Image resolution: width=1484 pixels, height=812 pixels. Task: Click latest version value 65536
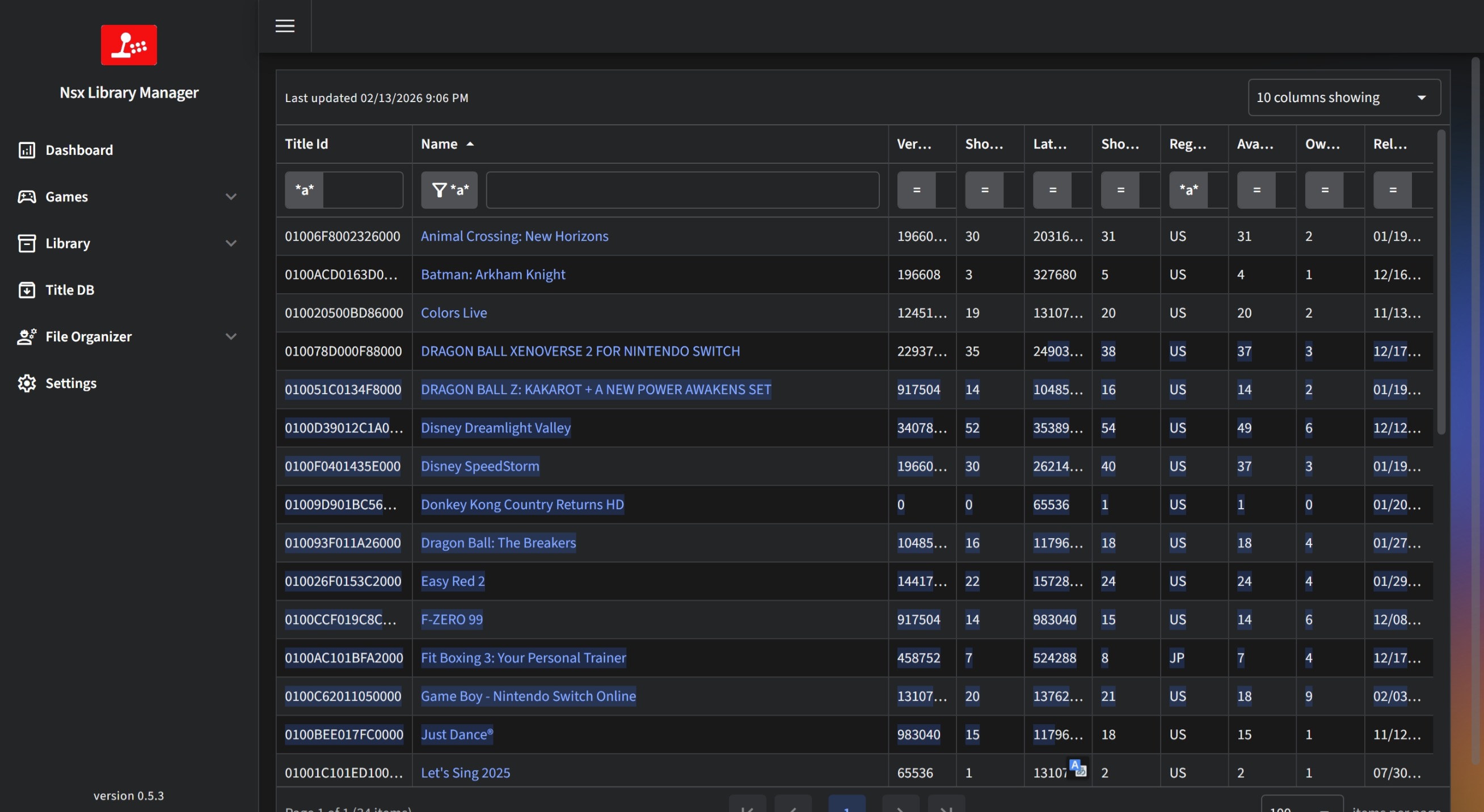(1051, 505)
